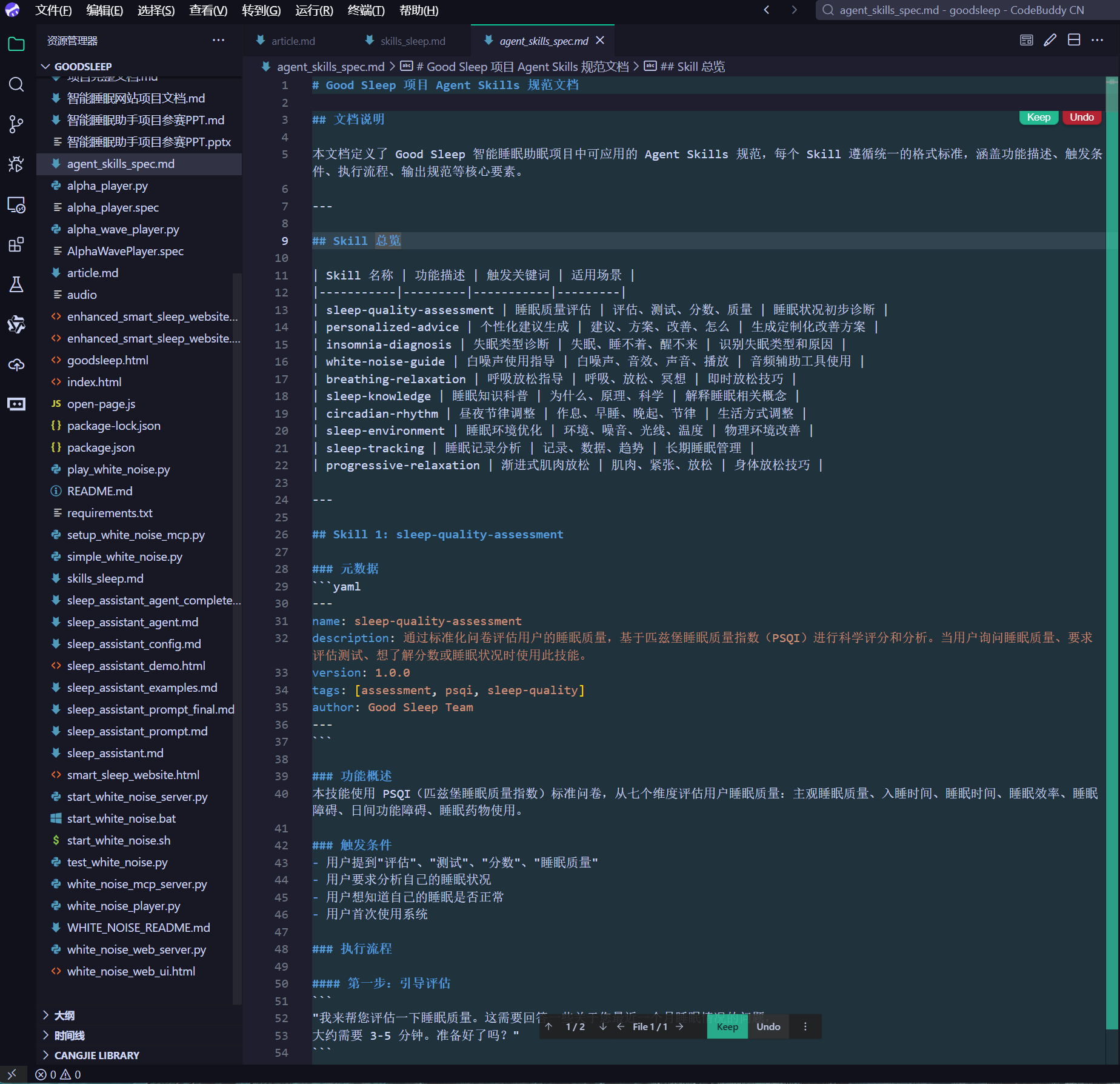Open errors and warnings status indicator
Image resolution: width=1120 pixels, height=1084 pixels.
58,1074
